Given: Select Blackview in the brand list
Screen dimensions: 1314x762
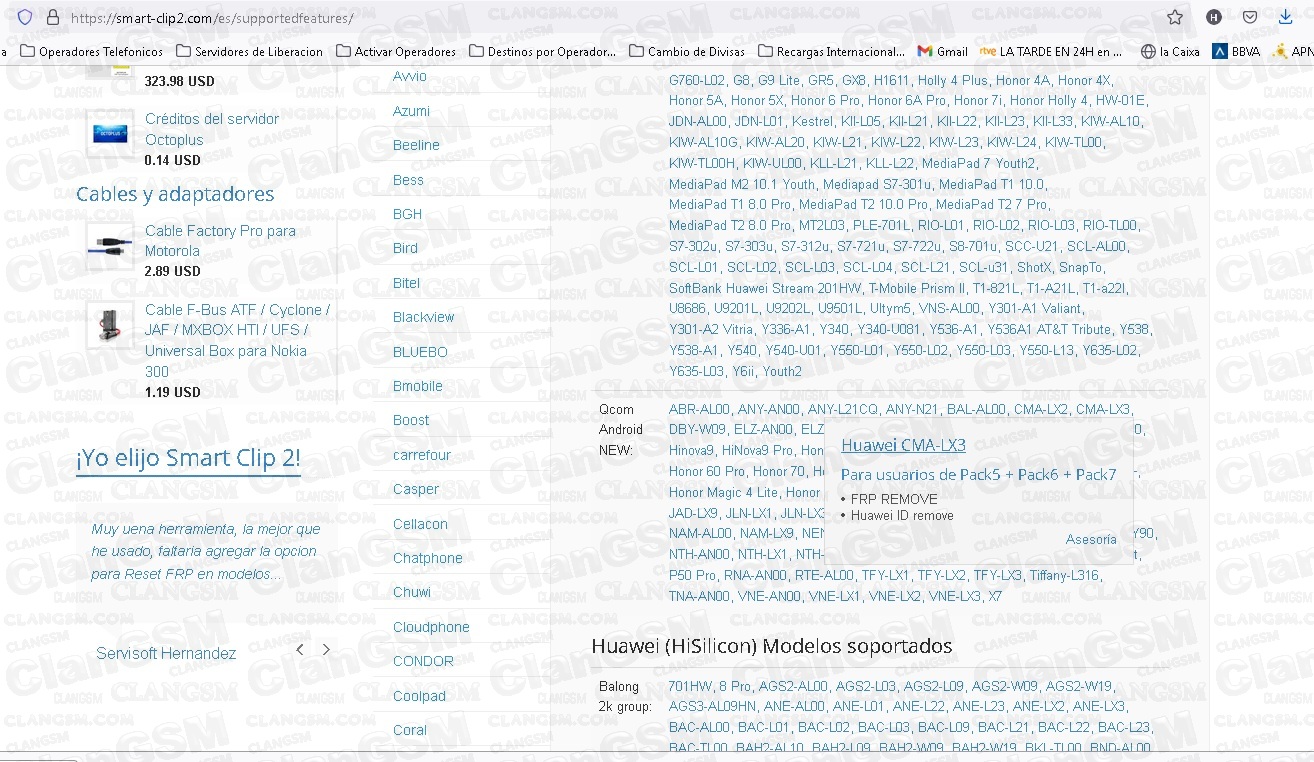Looking at the screenshot, I should 423,317.
